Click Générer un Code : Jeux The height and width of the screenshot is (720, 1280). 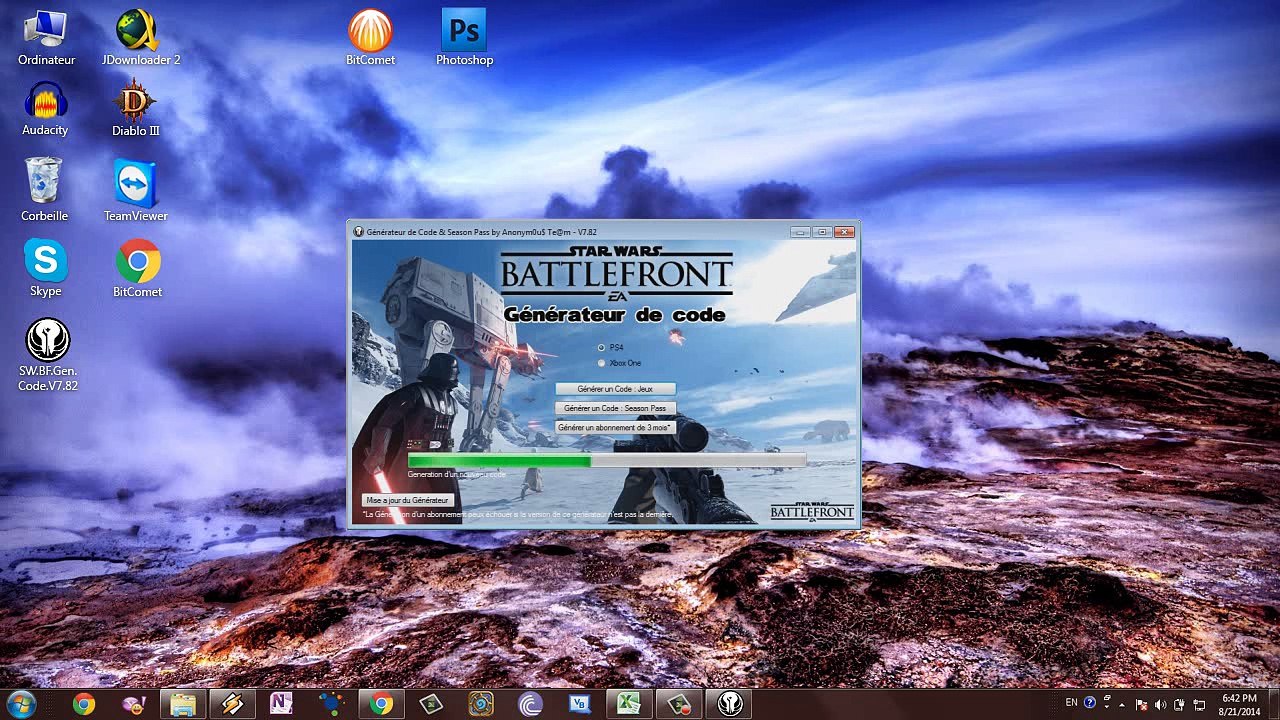coord(615,389)
